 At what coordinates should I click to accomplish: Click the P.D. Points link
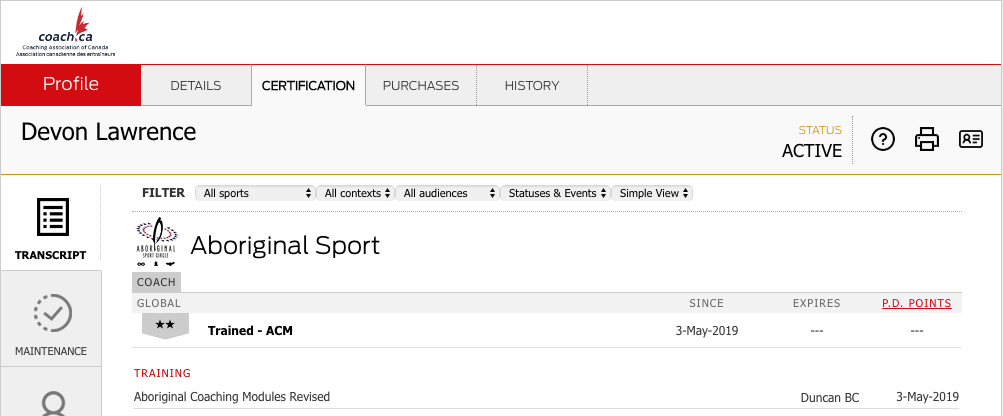tap(916, 303)
